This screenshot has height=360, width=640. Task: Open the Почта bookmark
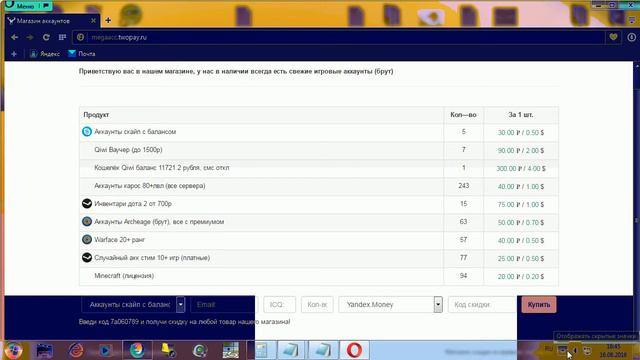click(x=82, y=54)
